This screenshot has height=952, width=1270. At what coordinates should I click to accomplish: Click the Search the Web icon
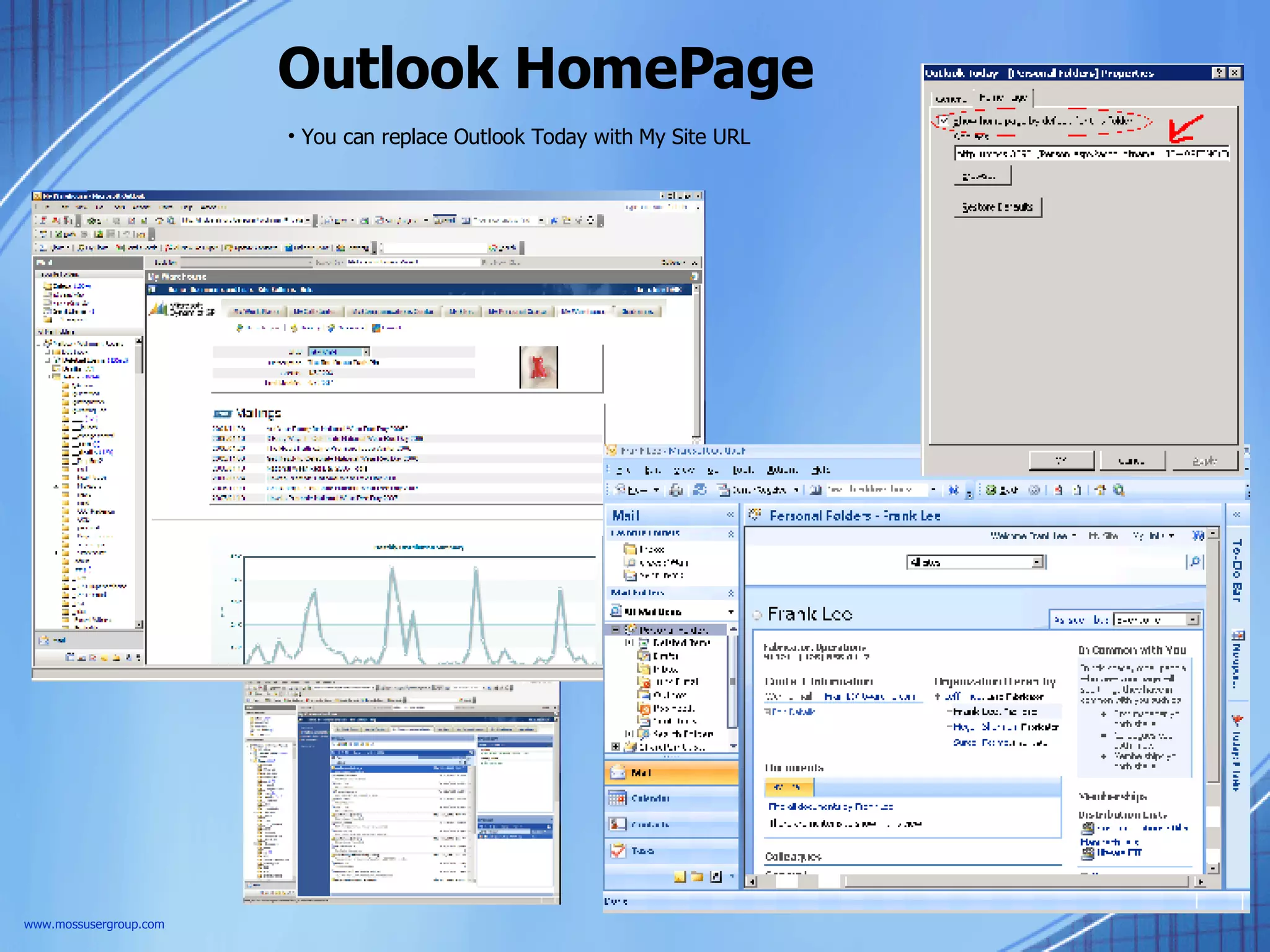[x=1119, y=490]
